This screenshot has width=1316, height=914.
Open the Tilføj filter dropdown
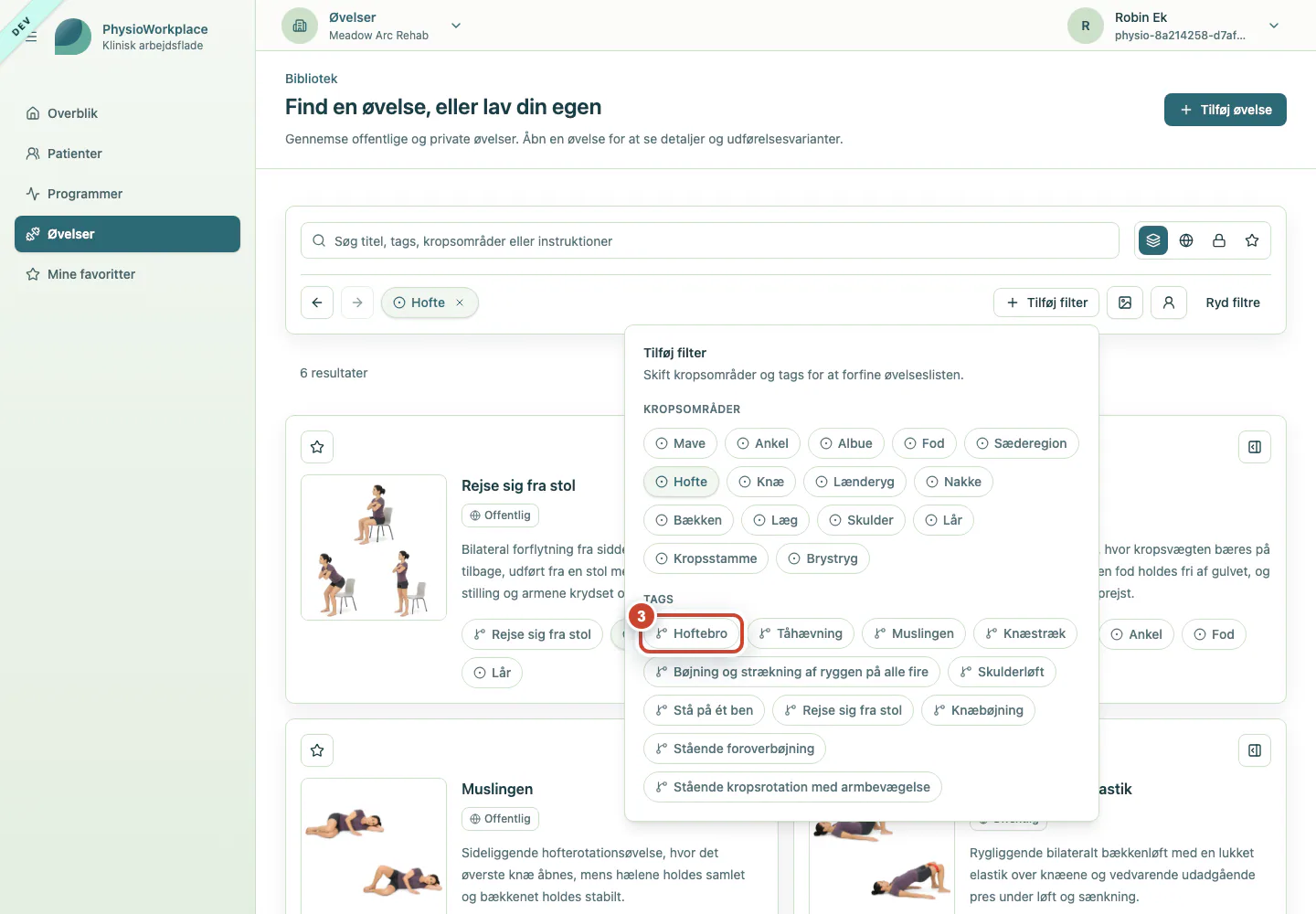[1046, 303]
